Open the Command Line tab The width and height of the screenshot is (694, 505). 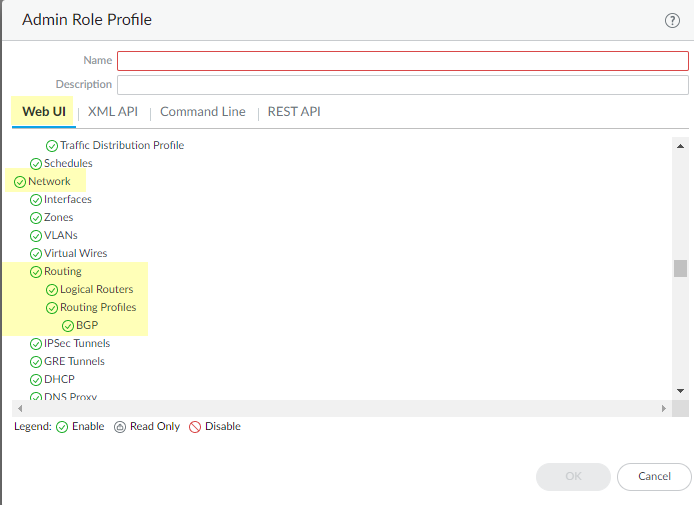202,112
